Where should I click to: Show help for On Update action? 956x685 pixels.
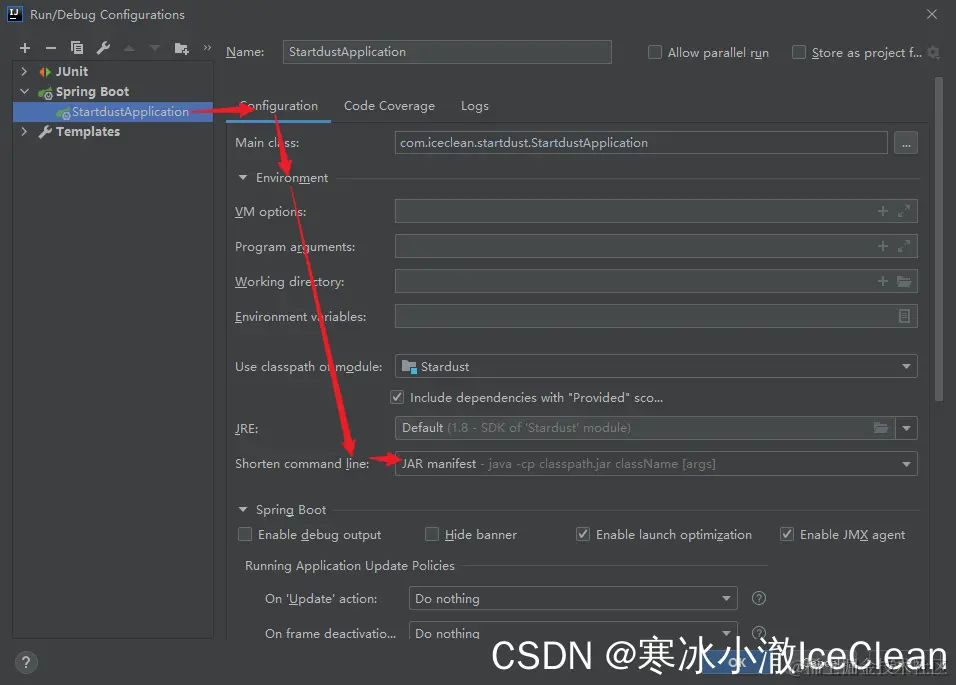pyautogui.click(x=759, y=598)
